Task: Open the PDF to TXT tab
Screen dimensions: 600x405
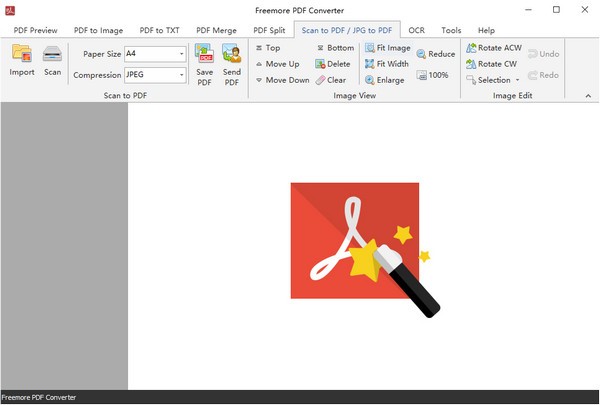Action: click(x=160, y=30)
